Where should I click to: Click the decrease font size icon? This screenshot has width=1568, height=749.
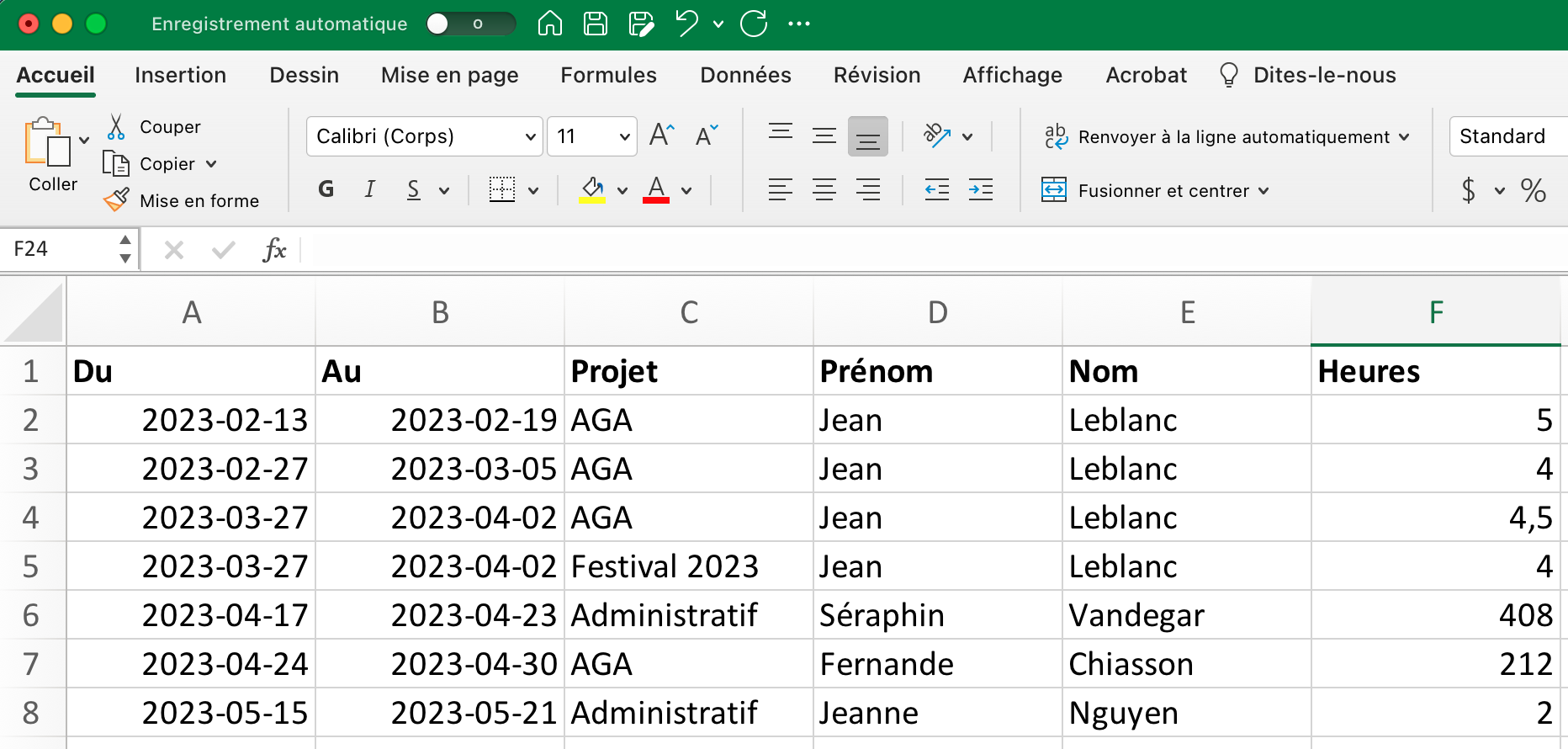point(707,135)
